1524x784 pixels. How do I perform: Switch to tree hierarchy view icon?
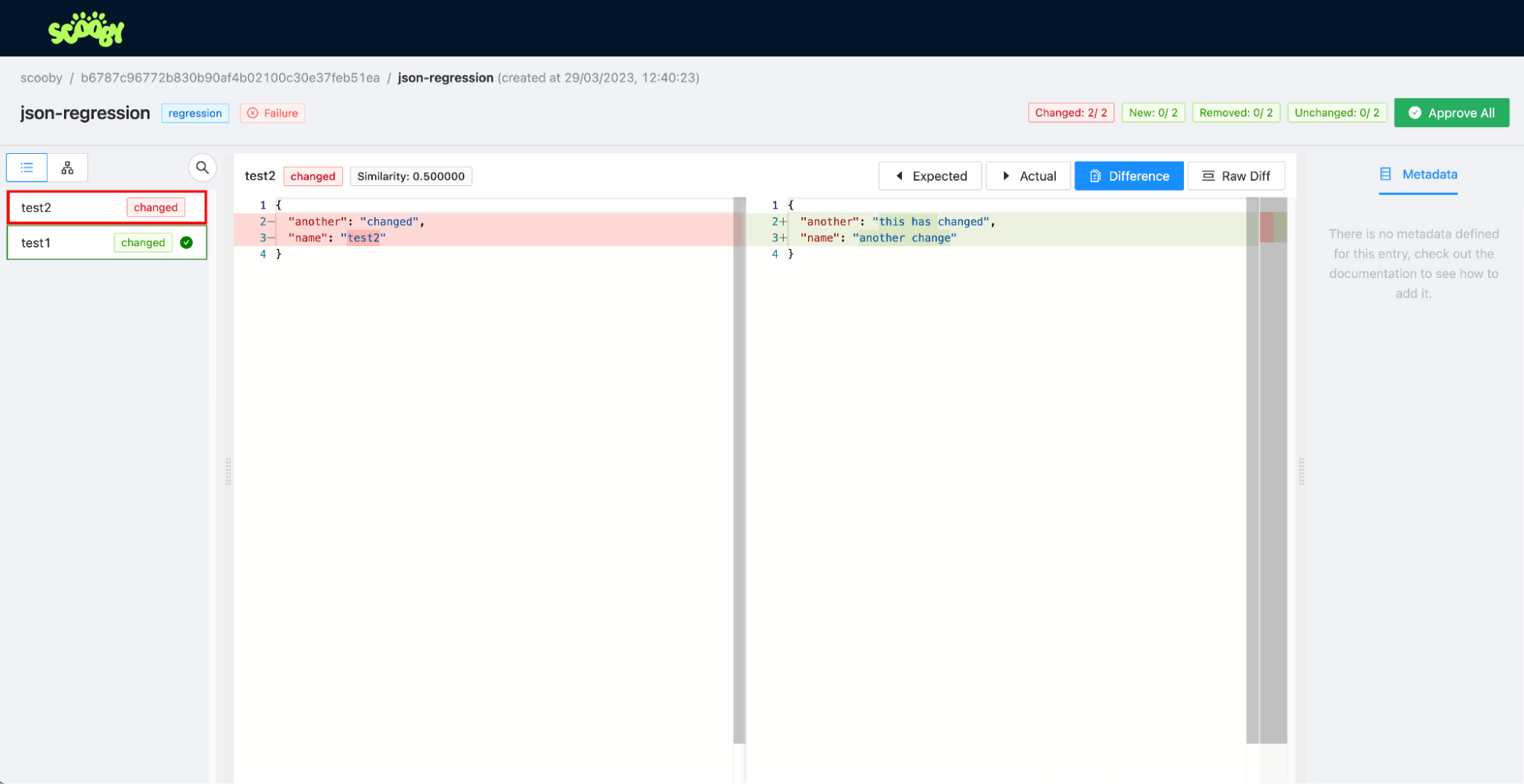(68, 168)
